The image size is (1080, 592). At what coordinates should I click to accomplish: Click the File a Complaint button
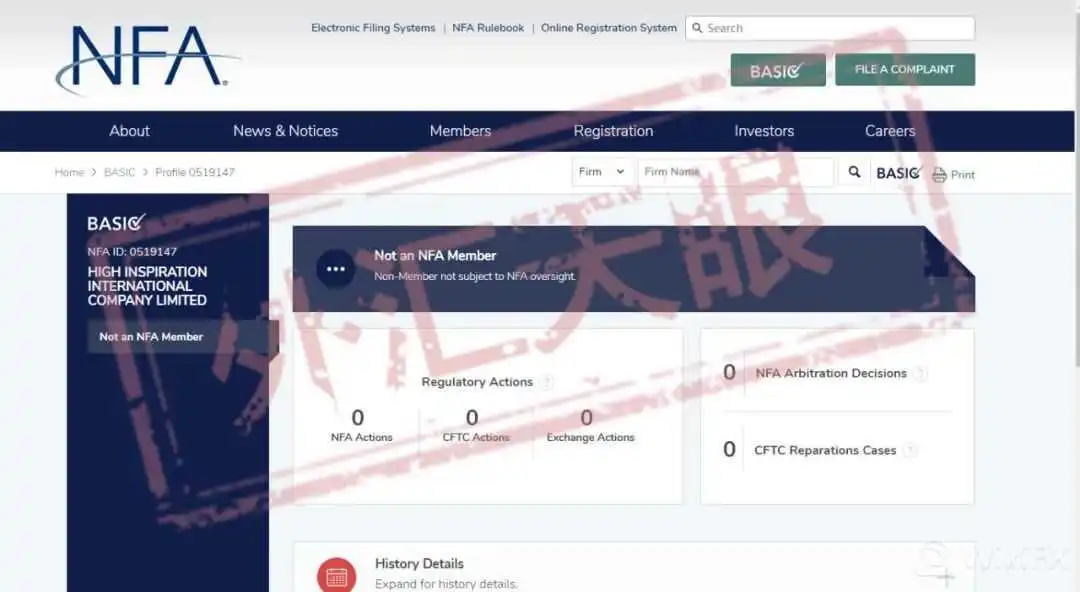pyautogui.click(x=905, y=70)
